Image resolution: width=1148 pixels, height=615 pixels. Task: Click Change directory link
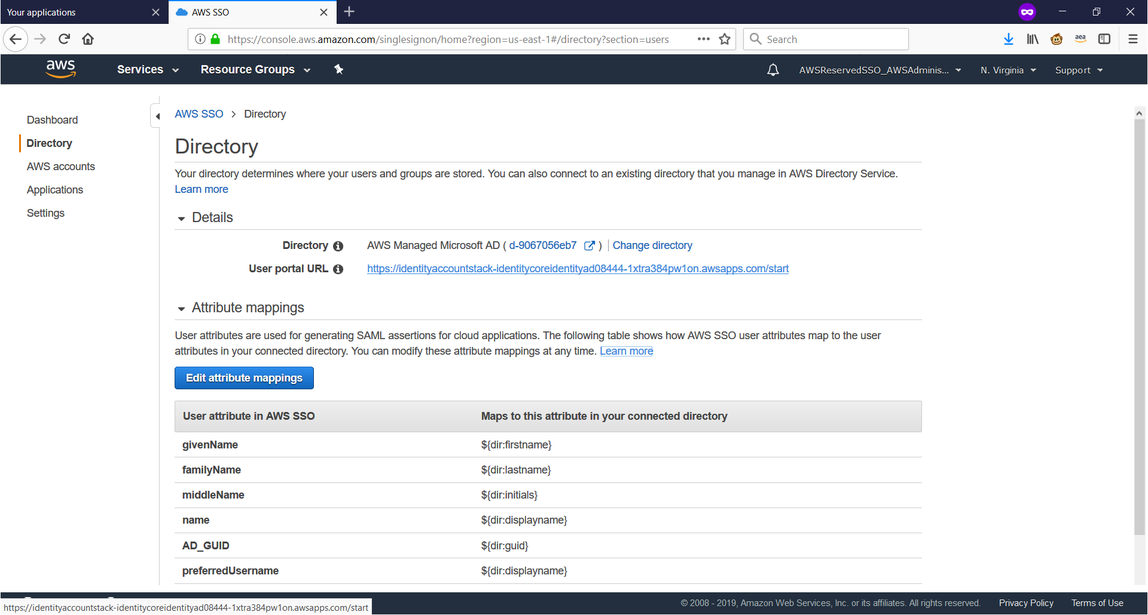[652, 246]
